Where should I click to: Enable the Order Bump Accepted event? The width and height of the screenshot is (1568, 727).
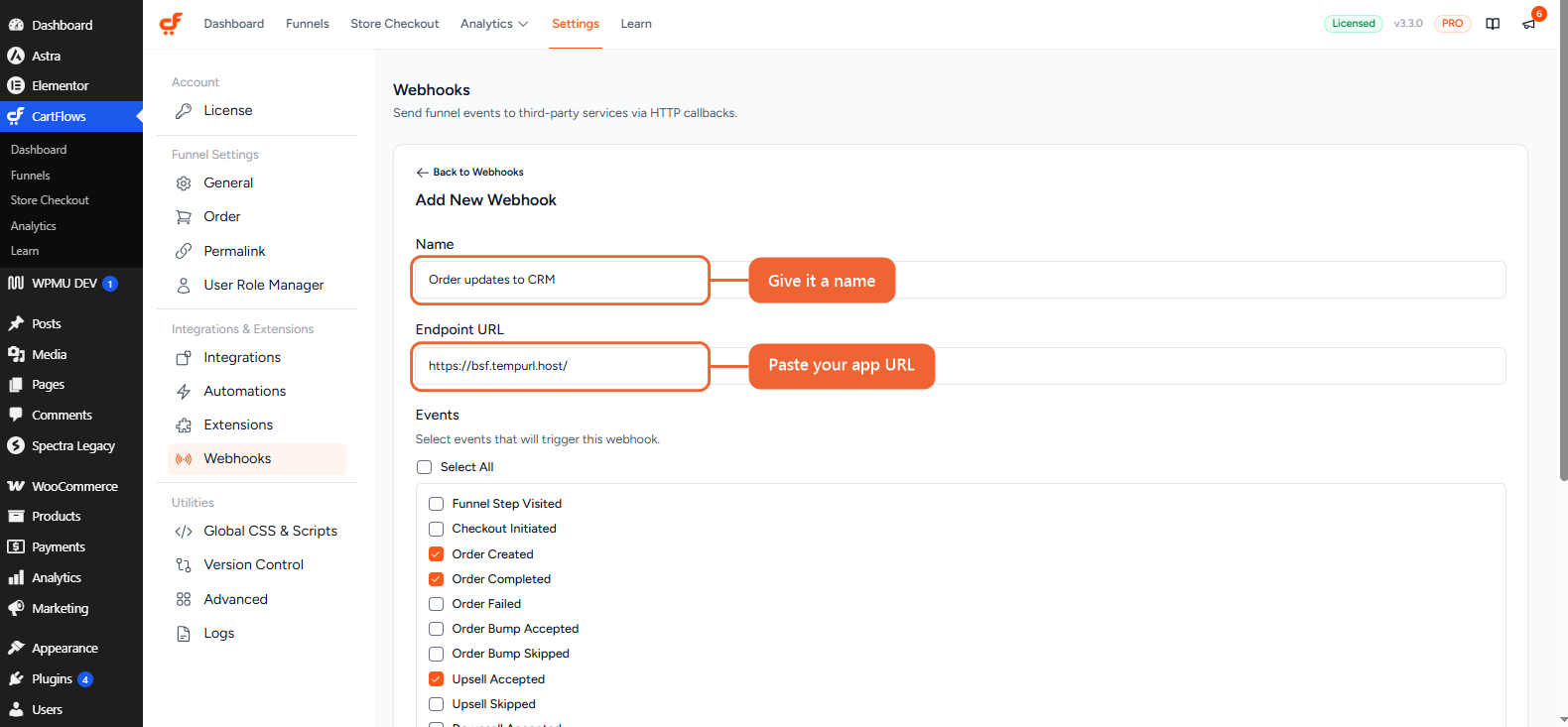pyautogui.click(x=436, y=629)
